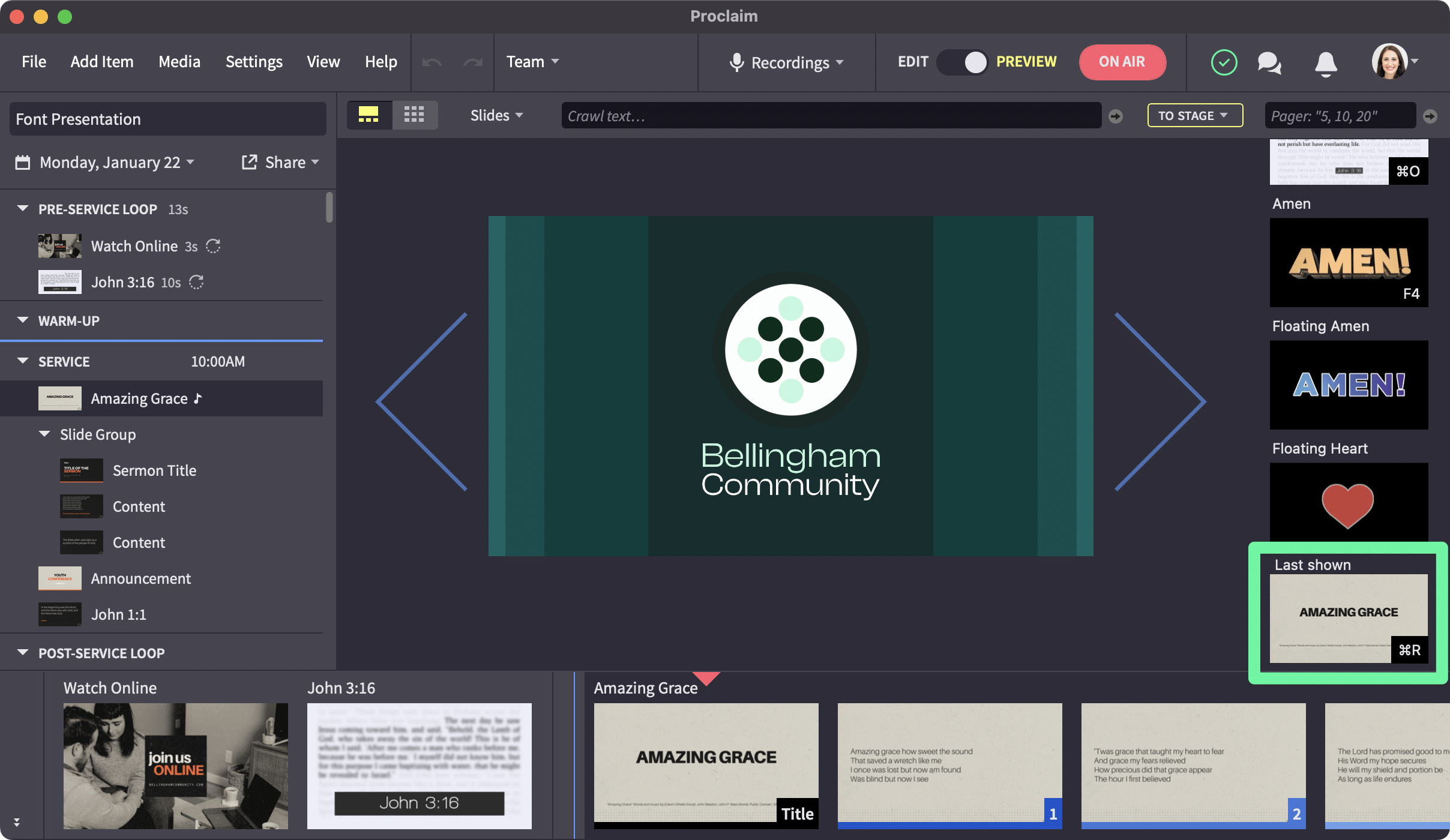This screenshot has height=840, width=1450.
Task: Click the redo arrow icon
Action: (x=472, y=62)
